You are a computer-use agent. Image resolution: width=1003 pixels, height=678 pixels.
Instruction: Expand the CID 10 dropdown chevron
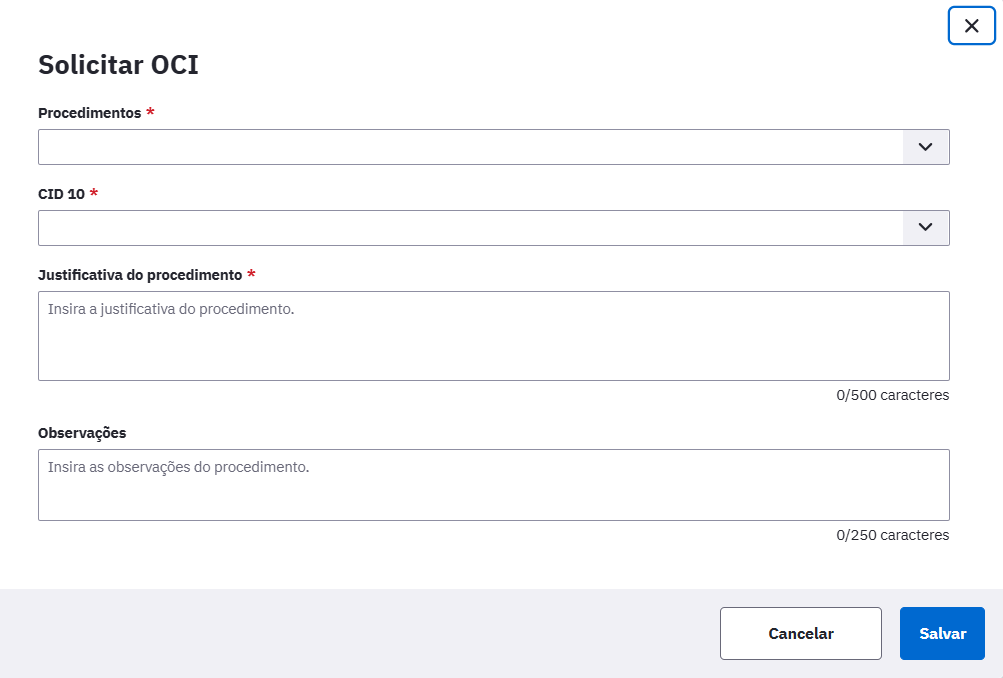pyautogui.click(x=926, y=228)
